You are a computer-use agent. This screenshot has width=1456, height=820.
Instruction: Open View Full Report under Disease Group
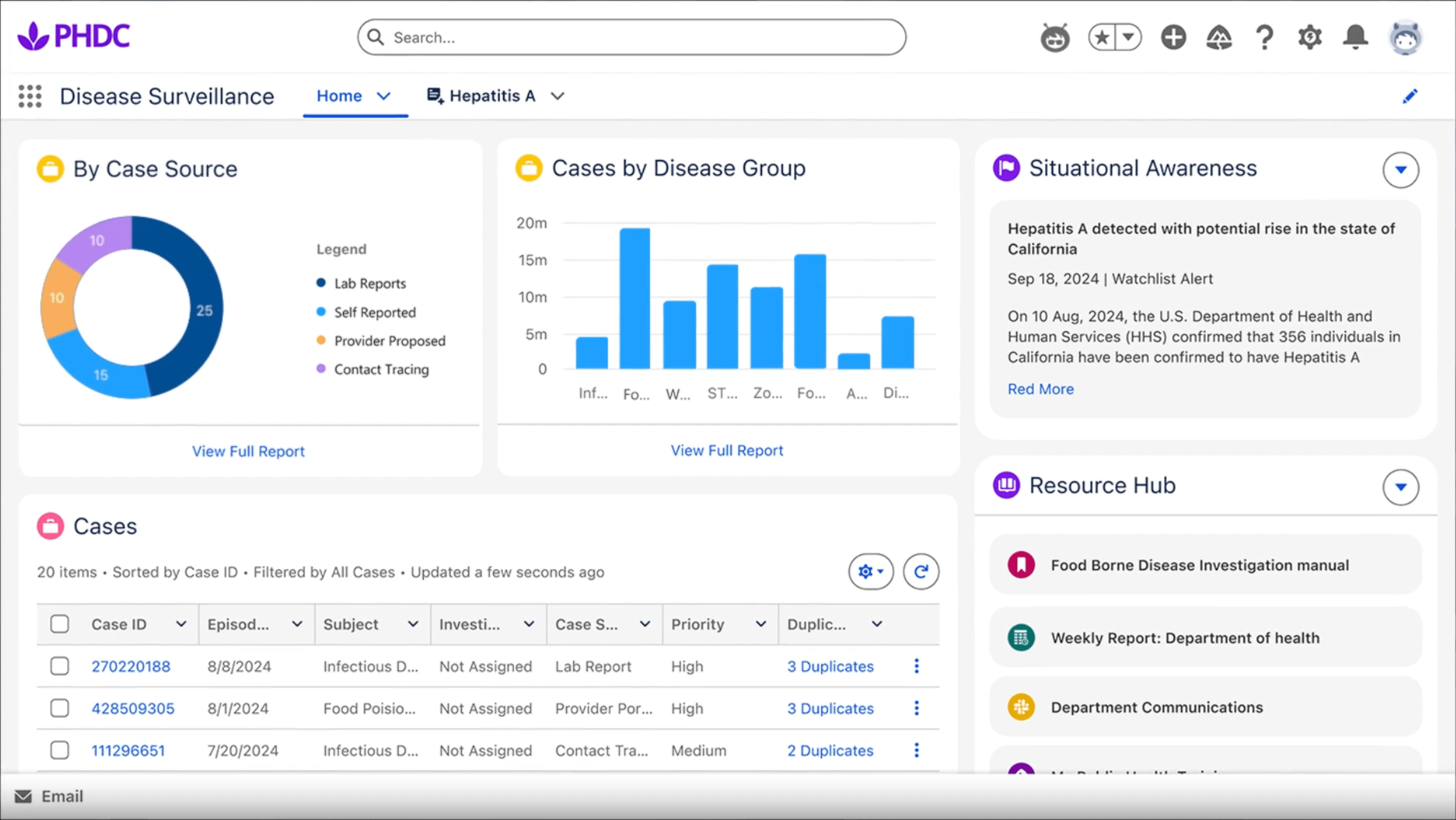726,451
